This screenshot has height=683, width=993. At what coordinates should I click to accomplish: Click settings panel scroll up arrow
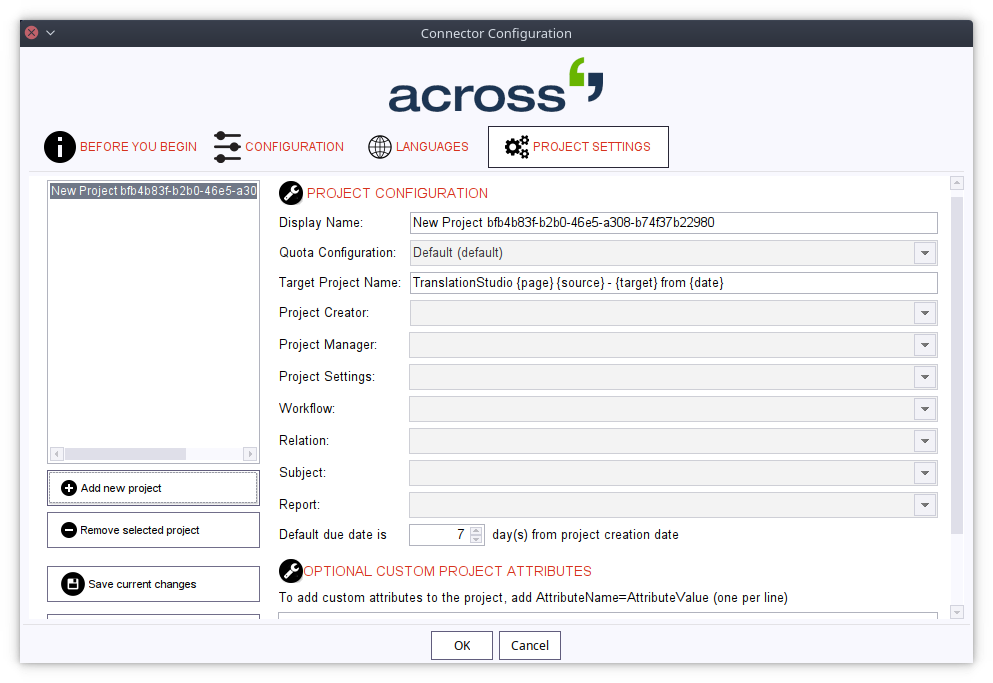(x=957, y=183)
